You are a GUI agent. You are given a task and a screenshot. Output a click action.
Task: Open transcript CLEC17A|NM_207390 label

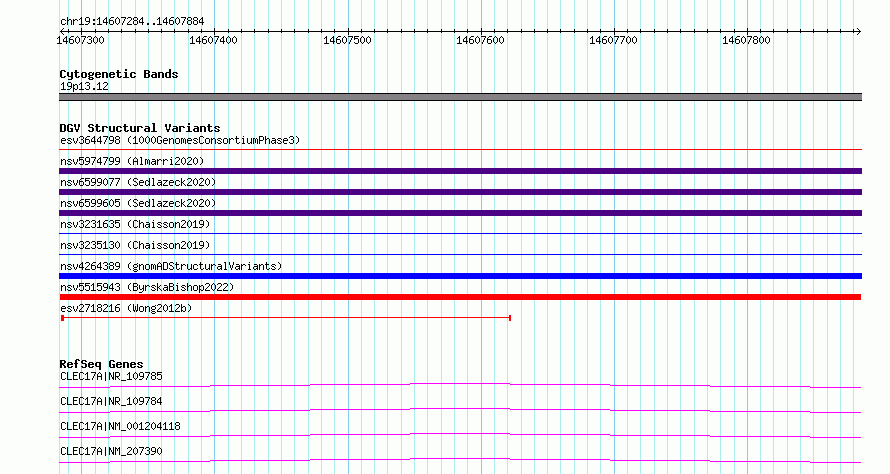111,451
